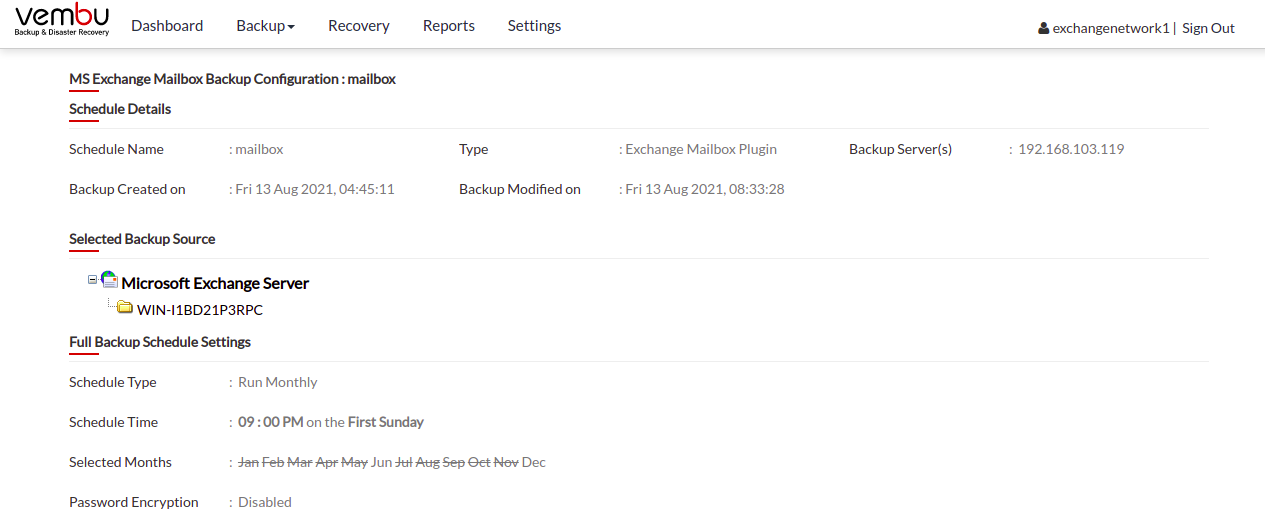Screen dimensions: 1265x530
Task: Click the Run Monthly schedule type value
Action: 278,382
